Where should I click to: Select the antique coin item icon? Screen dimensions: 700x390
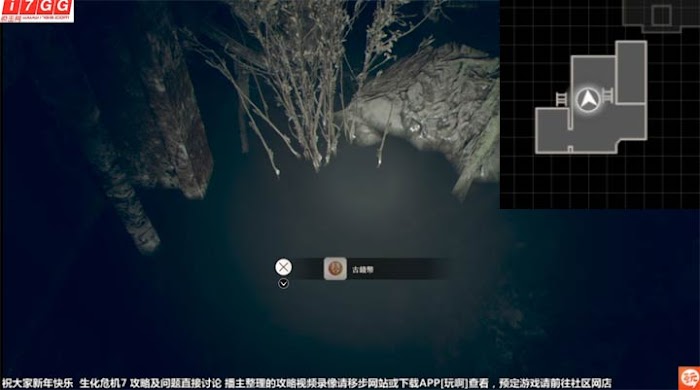[x=335, y=269]
